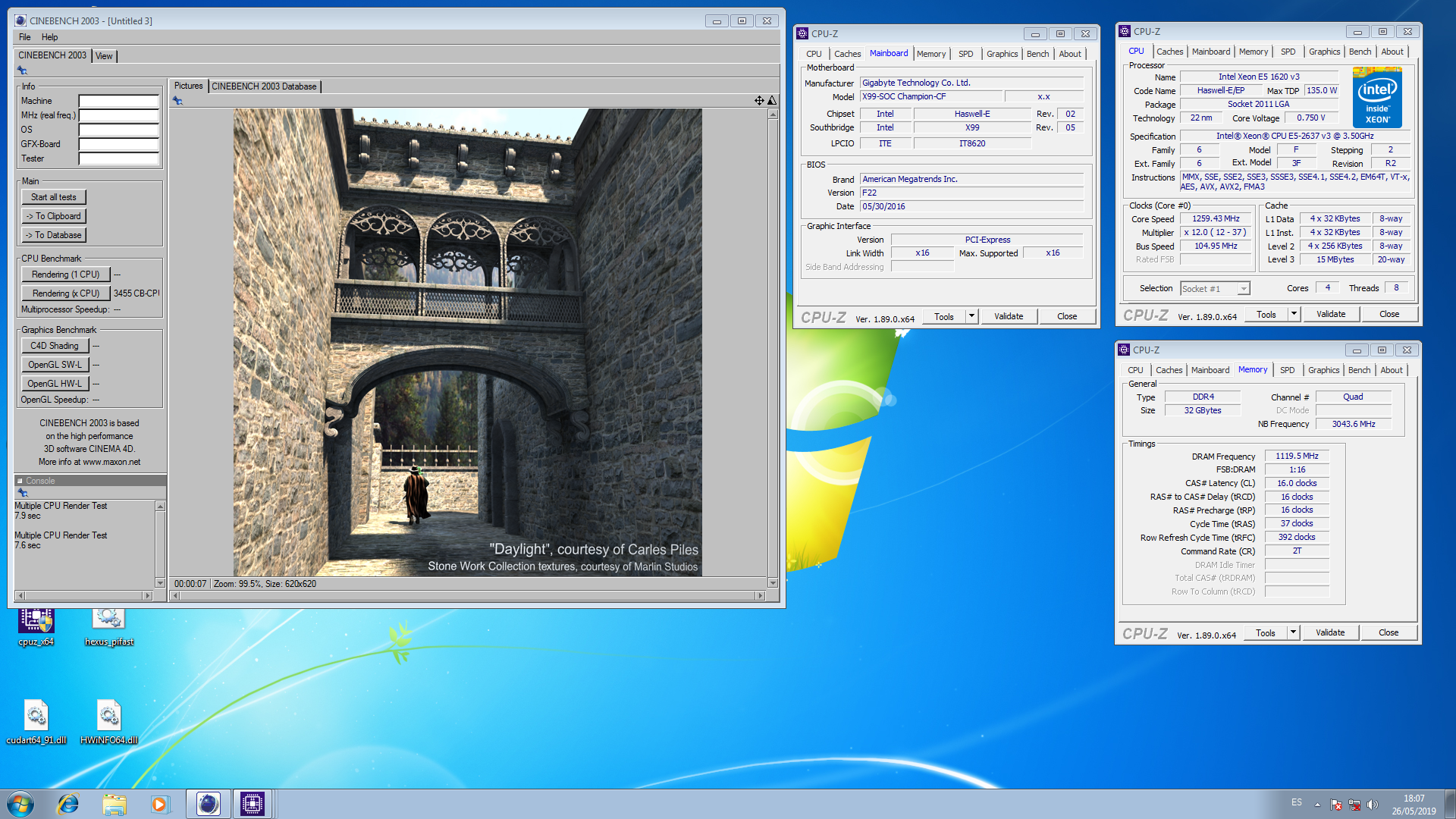Click the GFX-Board input field
This screenshot has width=1456, height=819.
(x=118, y=144)
